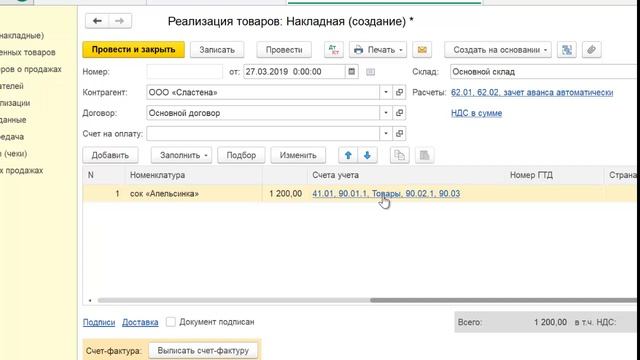
Task: Expand the Контрагент dropdown list
Action: [386, 92]
